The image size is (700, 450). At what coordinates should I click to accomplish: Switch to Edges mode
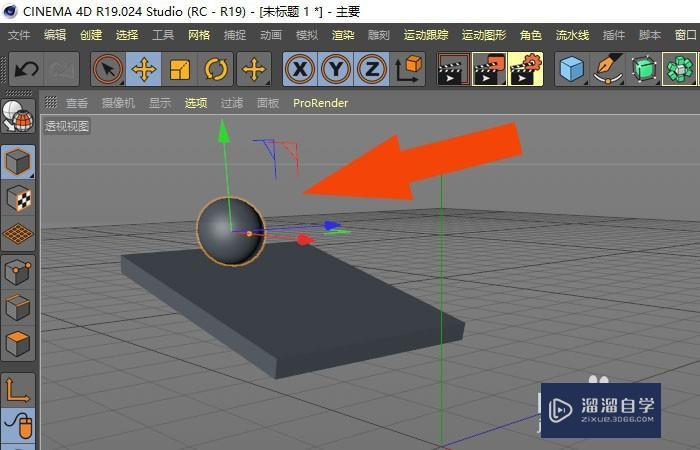(18, 308)
